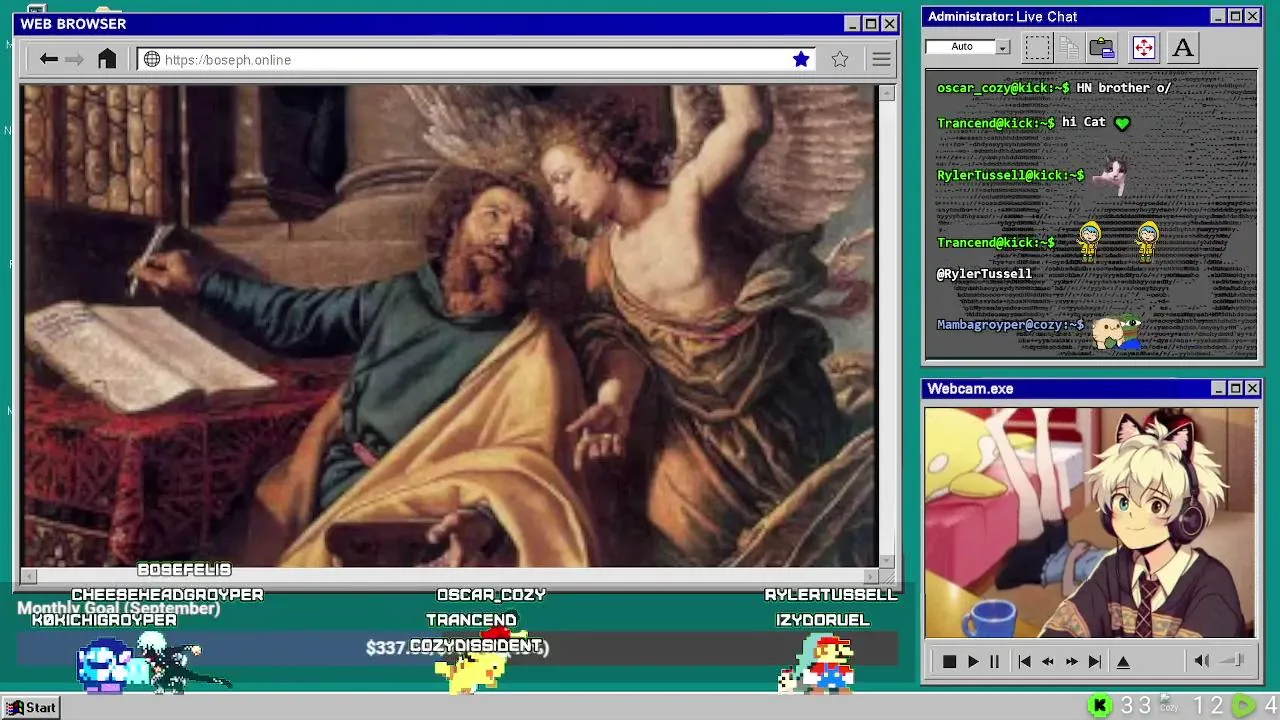Click the Webcam.exe play button
1280x720 pixels.
click(x=973, y=661)
